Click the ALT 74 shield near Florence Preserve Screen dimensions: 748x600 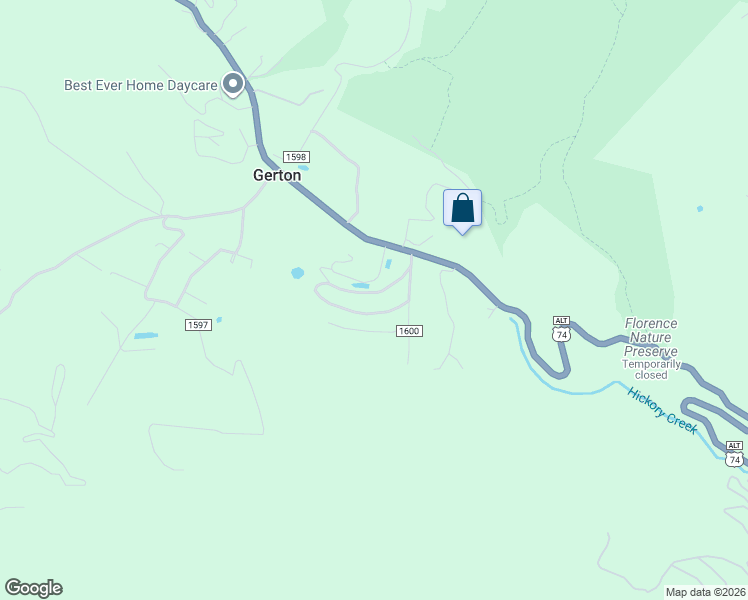pos(561,329)
